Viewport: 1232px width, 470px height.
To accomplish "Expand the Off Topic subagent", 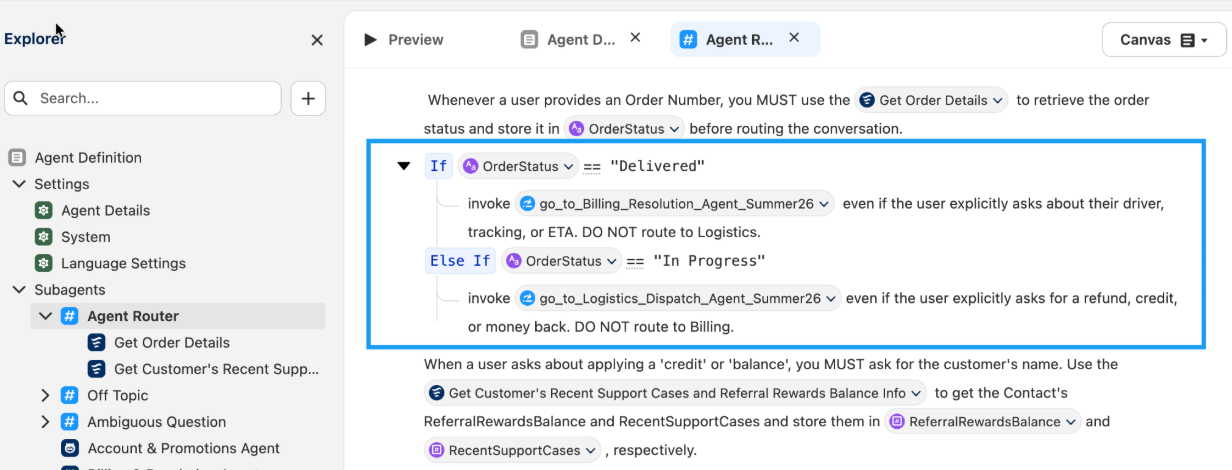I will click(x=45, y=395).
